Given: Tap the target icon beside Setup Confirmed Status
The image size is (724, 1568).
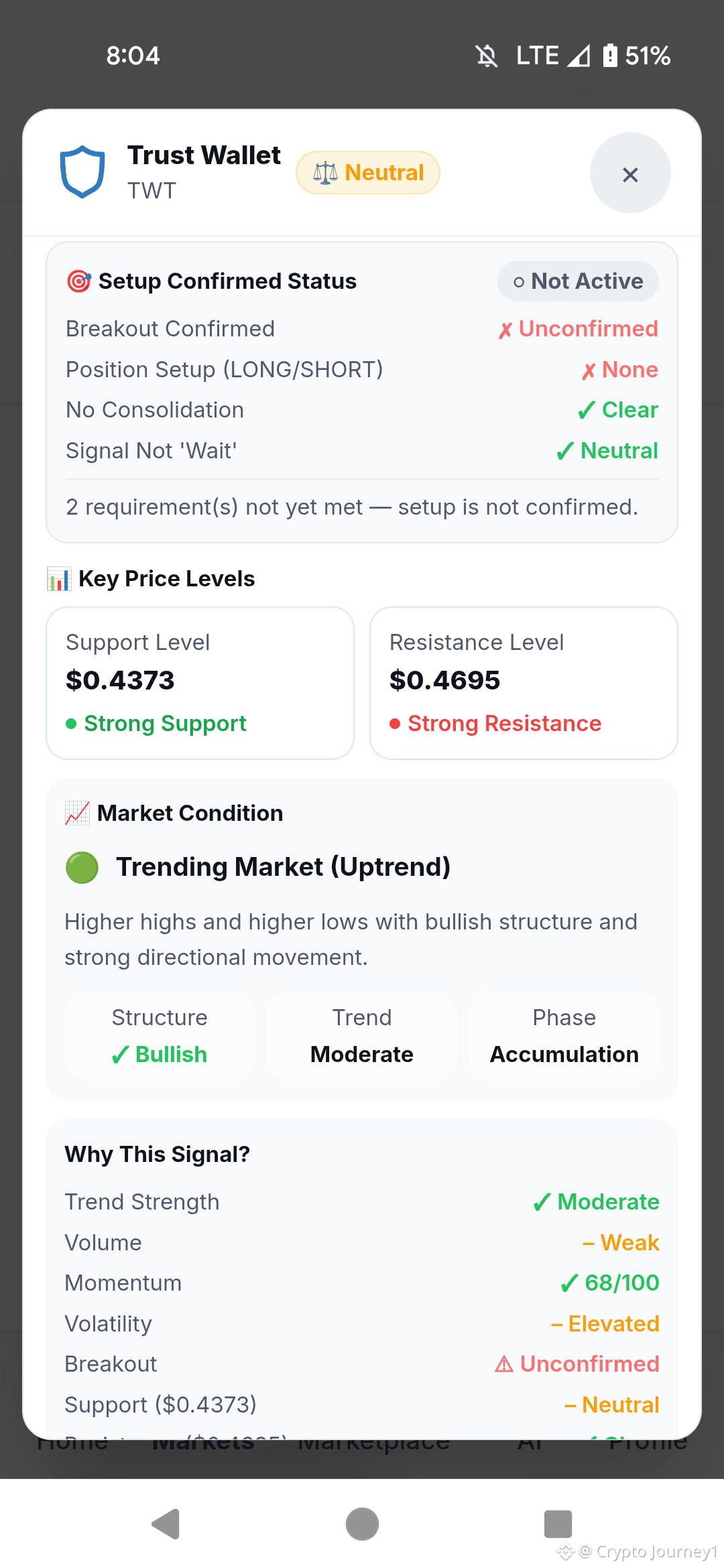Looking at the screenshot, I should tap(79, 281).
